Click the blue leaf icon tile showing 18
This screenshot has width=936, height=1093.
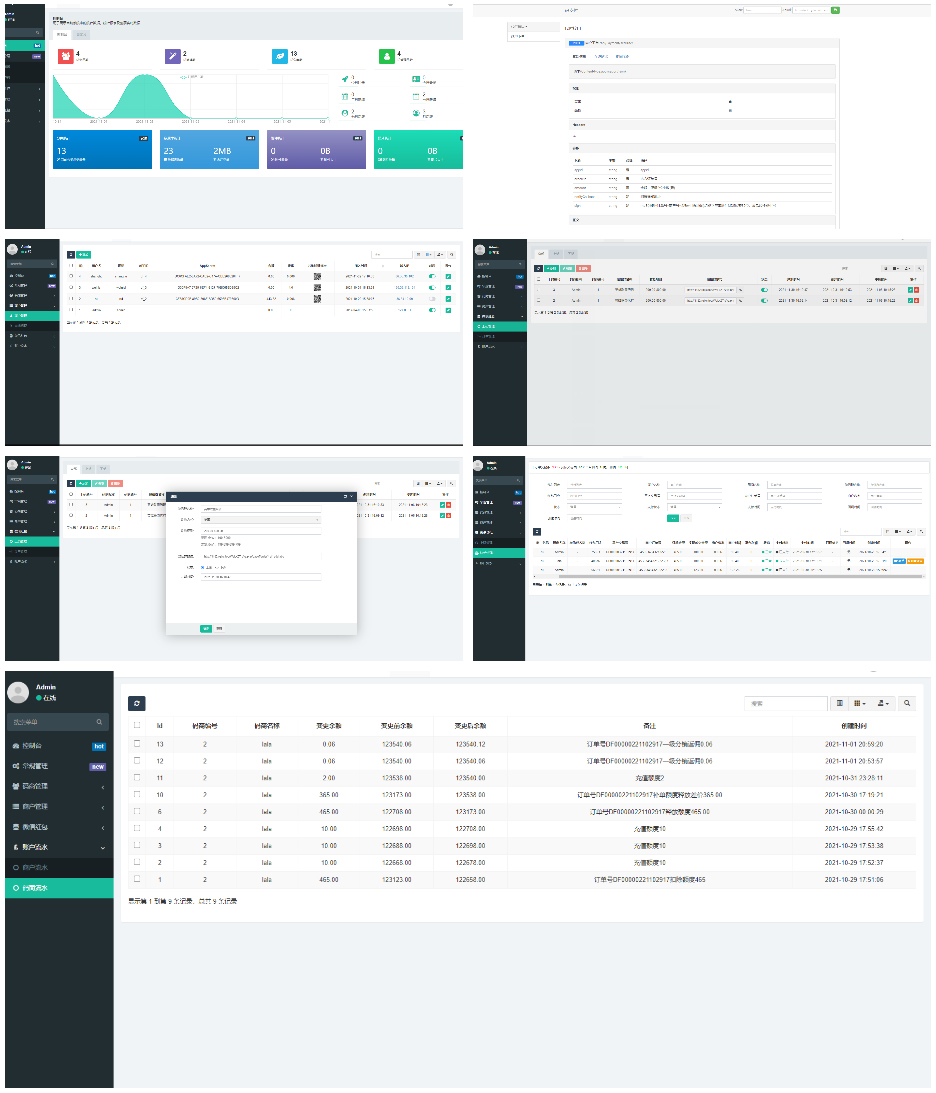280,56
